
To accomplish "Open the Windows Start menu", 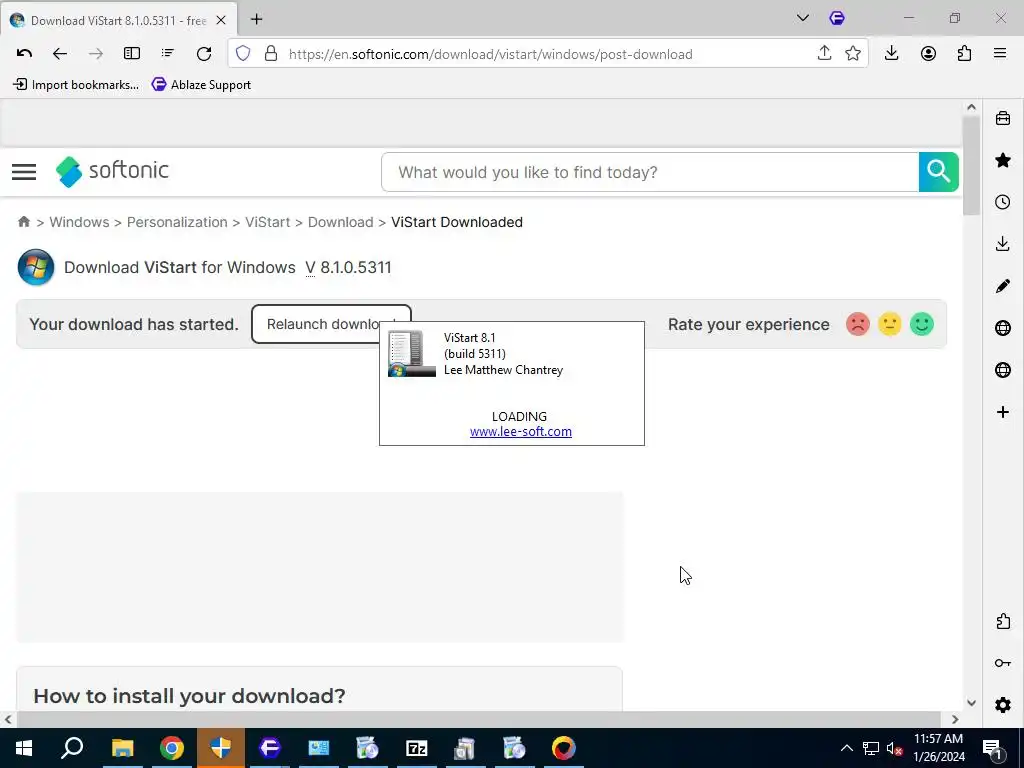I will click(x=24, y=748).
